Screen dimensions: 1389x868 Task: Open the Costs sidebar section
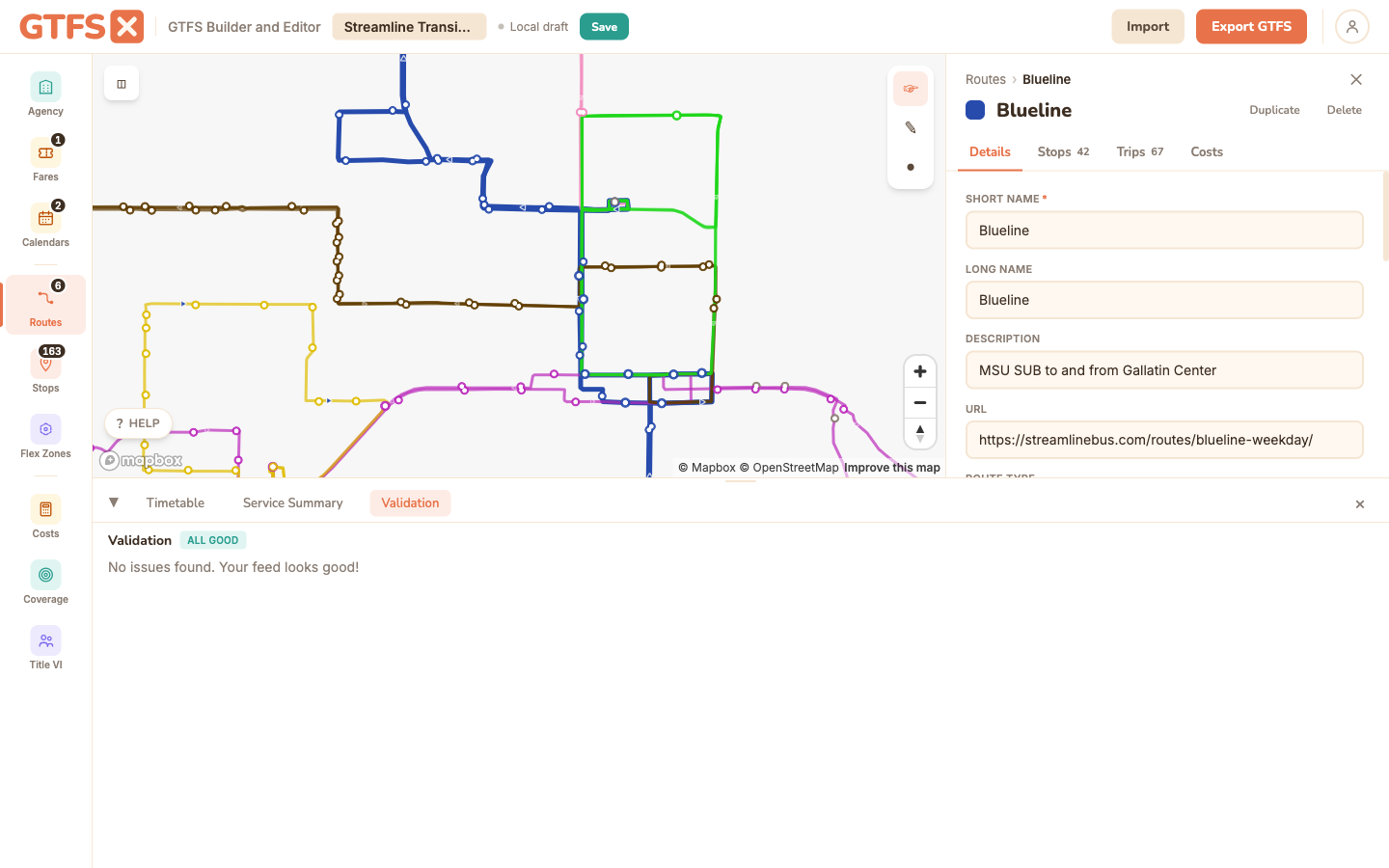point(45,517)
